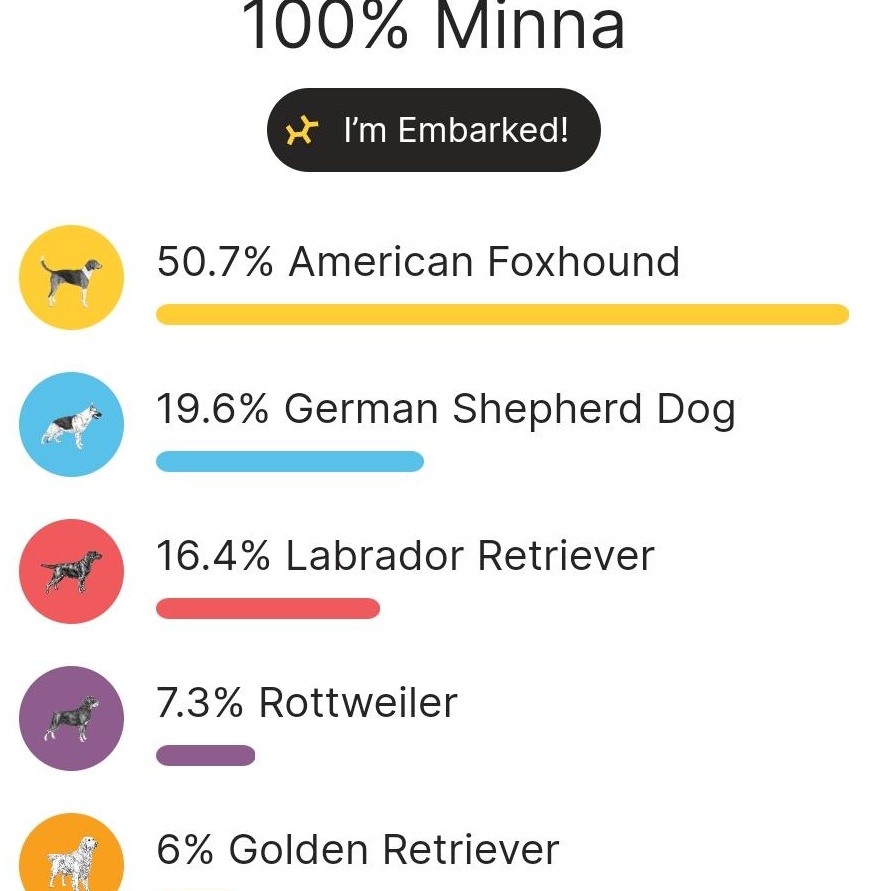Open the Labrador Retriever breed name
Screen dimensions: 892x891
[470, 556]
